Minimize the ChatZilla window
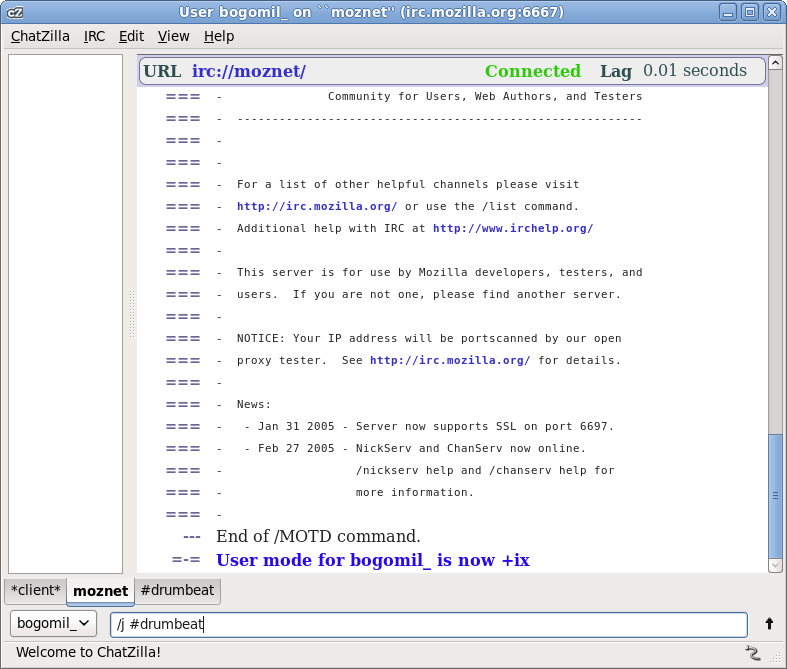 coord(727,12)
